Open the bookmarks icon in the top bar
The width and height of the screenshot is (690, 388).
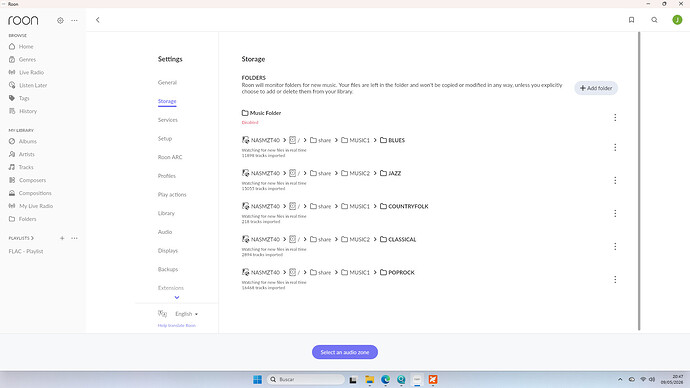coord(631,20)
